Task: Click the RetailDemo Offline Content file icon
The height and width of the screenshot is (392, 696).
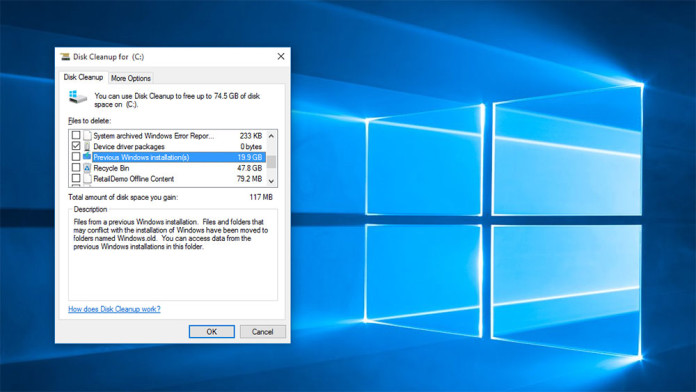Action: point(87,178)
